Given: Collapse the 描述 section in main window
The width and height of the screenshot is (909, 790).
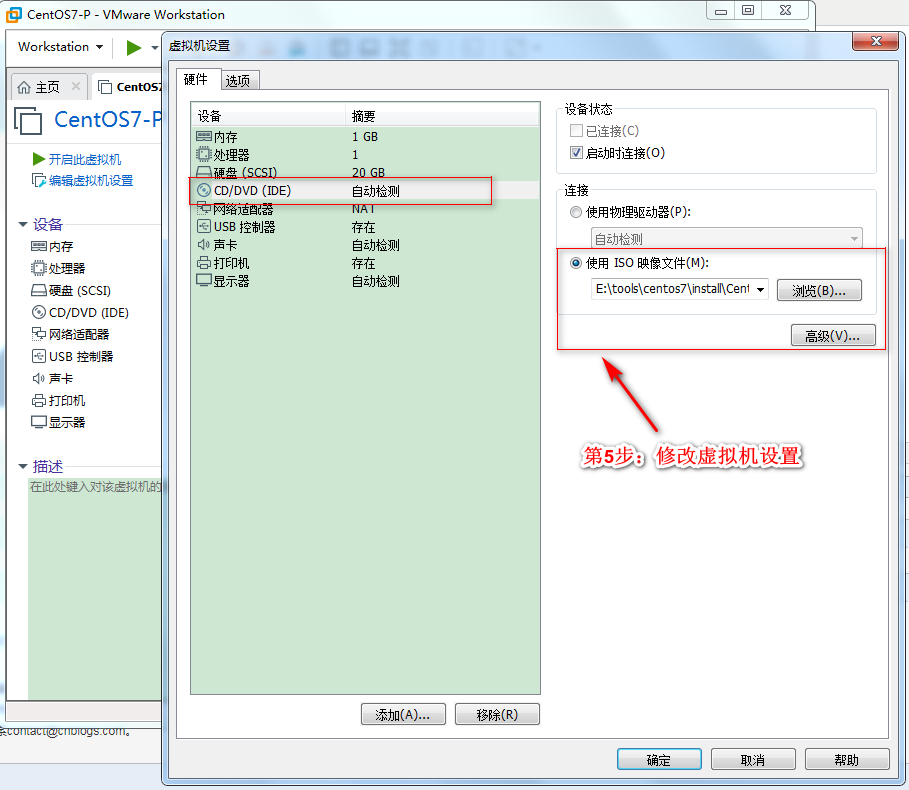Looking at the screenshot, I should tap(23, 466).
